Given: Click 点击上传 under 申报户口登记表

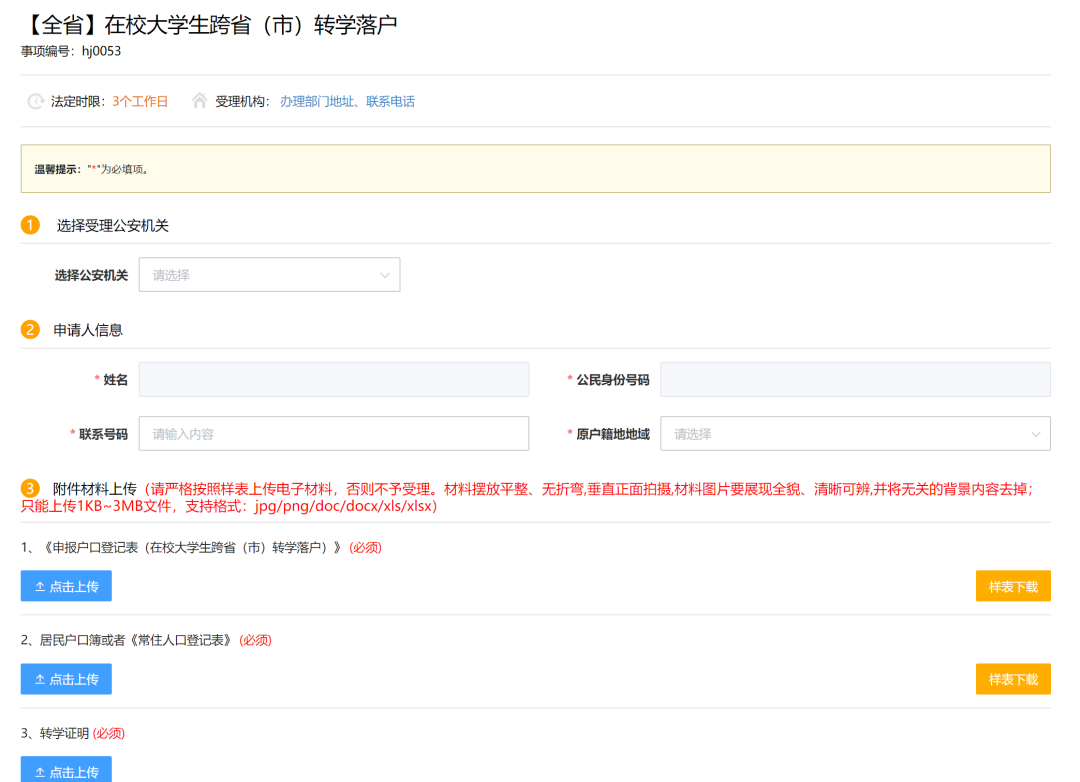Looking at the screenshot, I should pyautogui.click(x=66, y=586).
